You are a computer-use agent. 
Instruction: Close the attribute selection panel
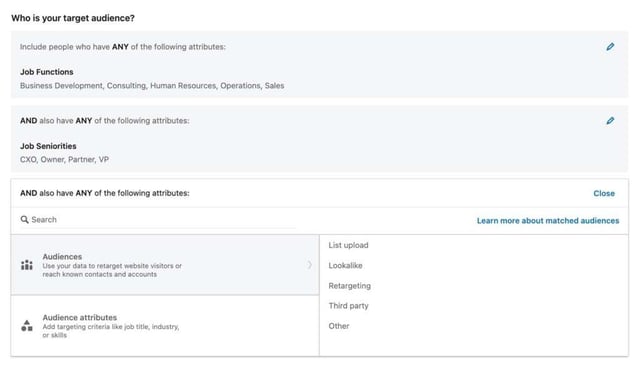click(604, 193)
